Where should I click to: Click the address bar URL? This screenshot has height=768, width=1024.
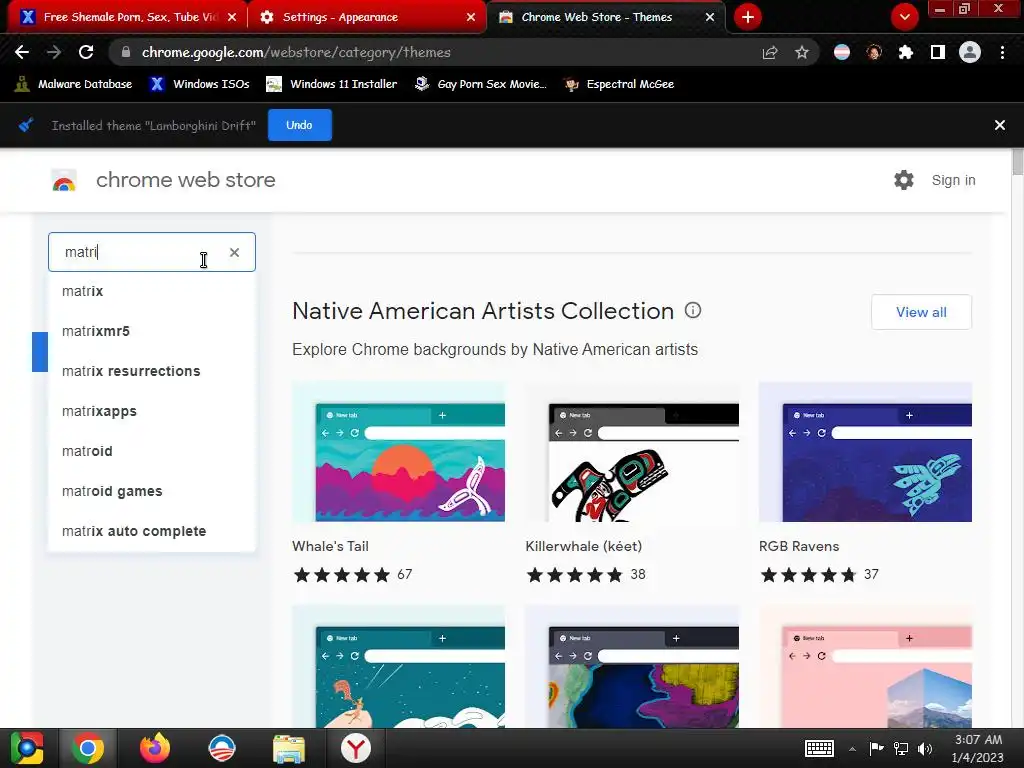296,52
